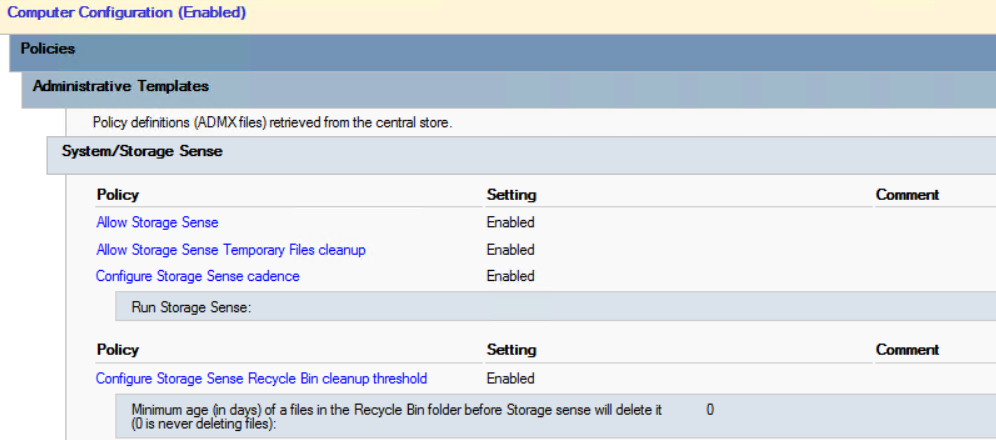Open Configure Storage Sense cadence policy link
This screenshot has width=996, height=440.
pos(198,276)
